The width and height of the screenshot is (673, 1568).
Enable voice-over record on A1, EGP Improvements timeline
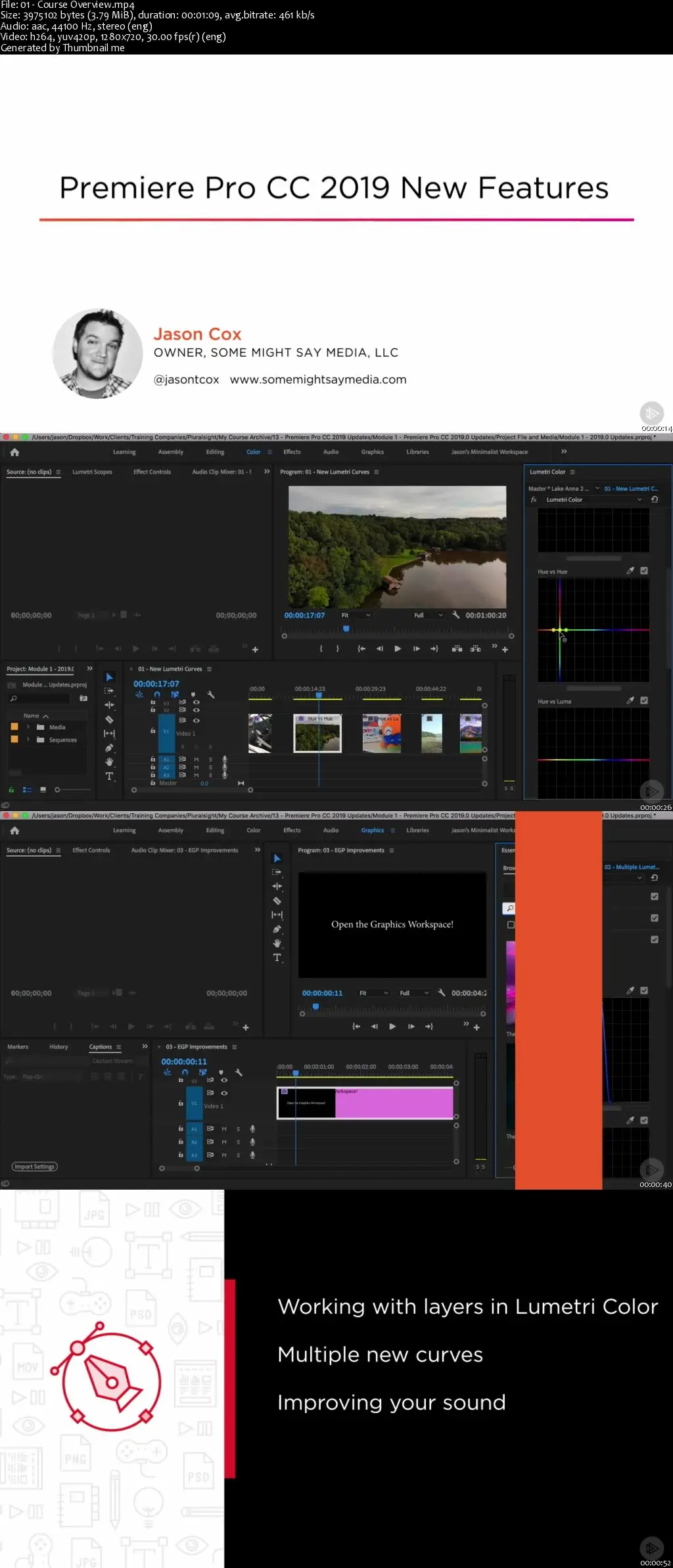[252, 1129]
